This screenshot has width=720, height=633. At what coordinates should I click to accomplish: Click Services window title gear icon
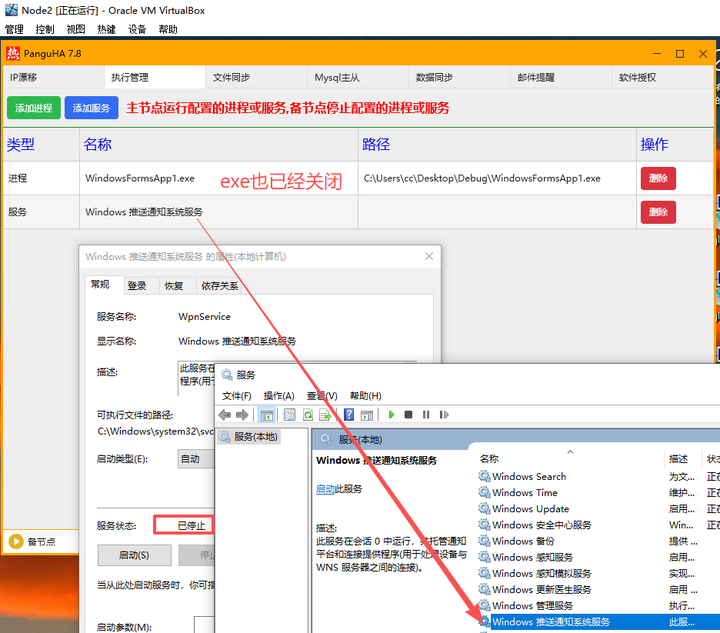tap(227, 375)
